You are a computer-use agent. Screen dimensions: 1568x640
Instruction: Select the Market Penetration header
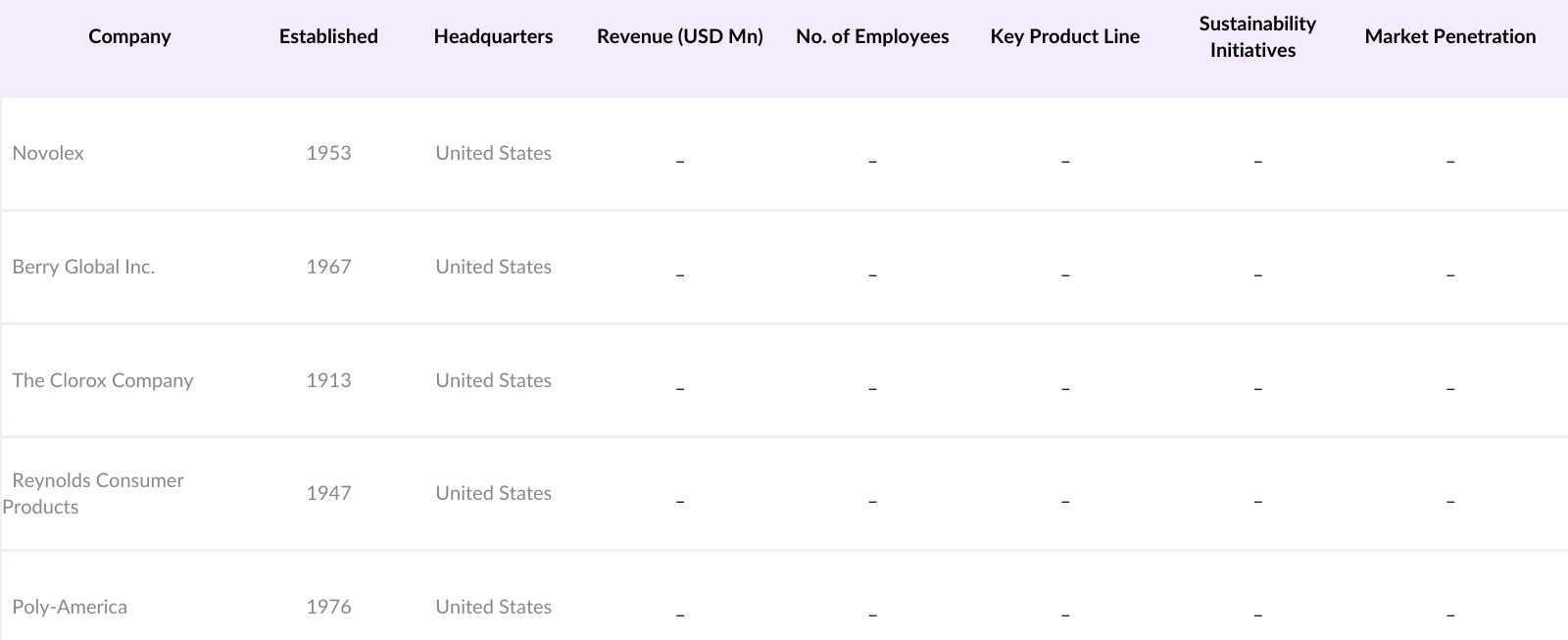(x=1449, y=37)
